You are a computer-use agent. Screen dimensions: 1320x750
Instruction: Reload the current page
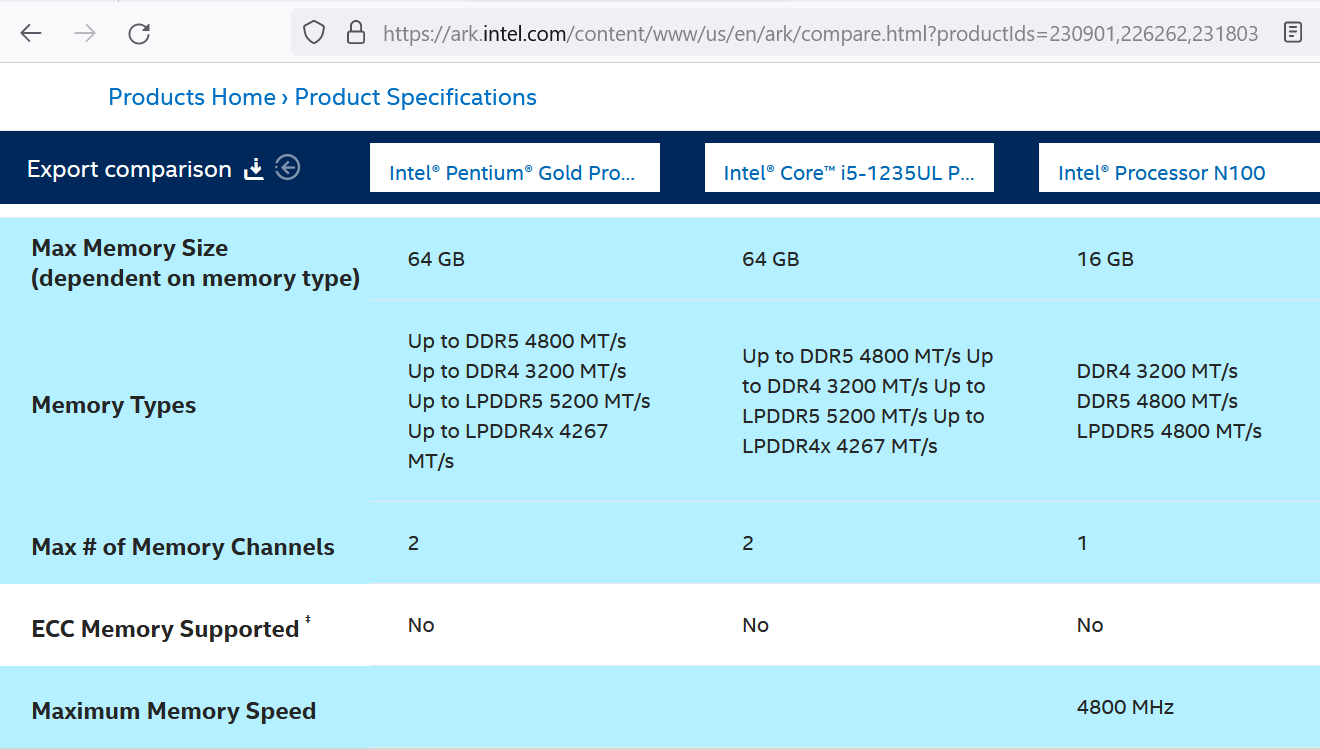point(139,33)
